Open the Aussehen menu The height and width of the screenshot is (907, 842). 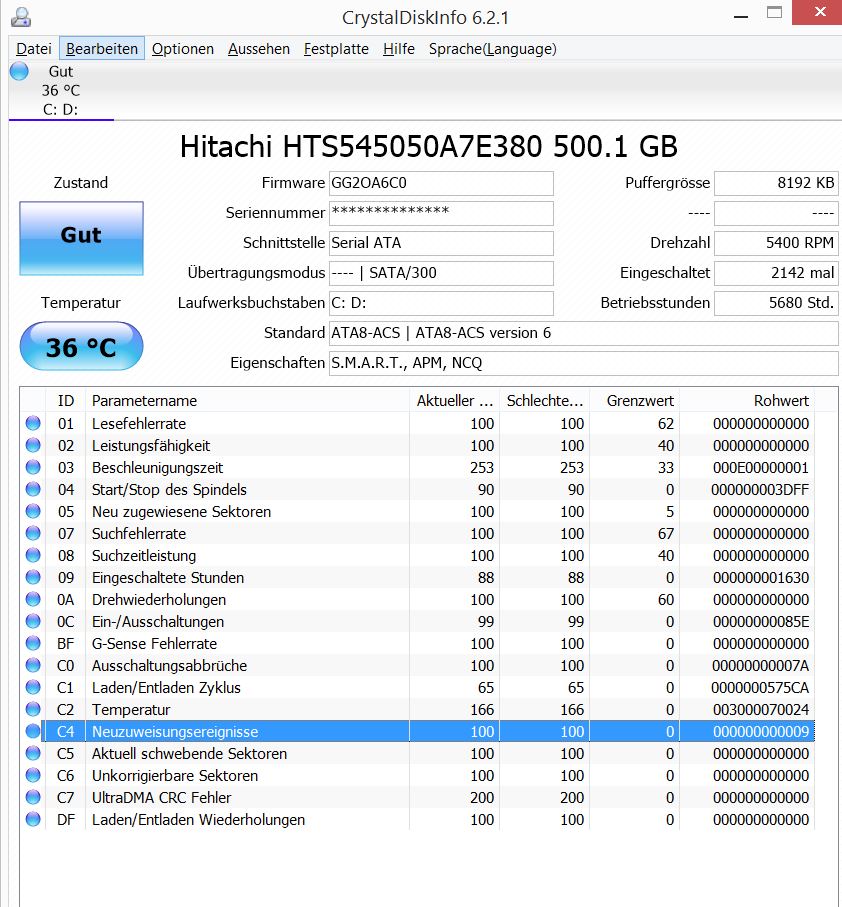[258, 49]
